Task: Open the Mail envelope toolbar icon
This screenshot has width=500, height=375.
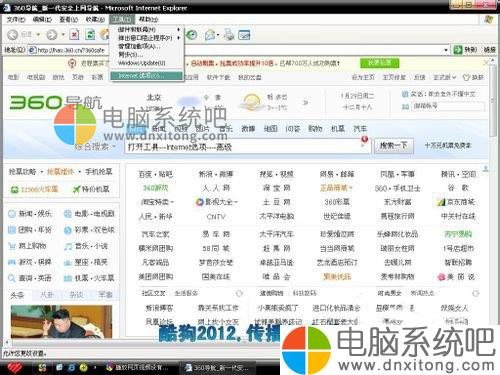Action: (x=210, y=35)
